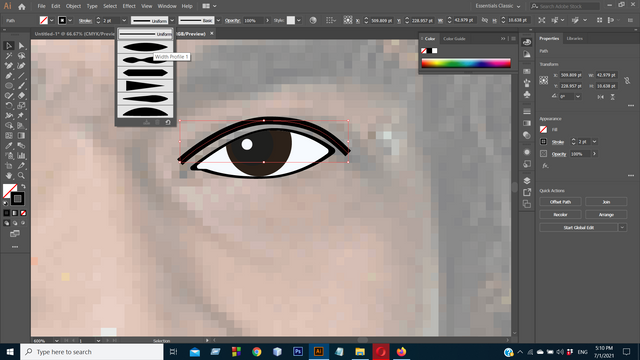640x360 pixels.
Task: Open variable width profile dropdown
Action: click(x=172, y=20)
